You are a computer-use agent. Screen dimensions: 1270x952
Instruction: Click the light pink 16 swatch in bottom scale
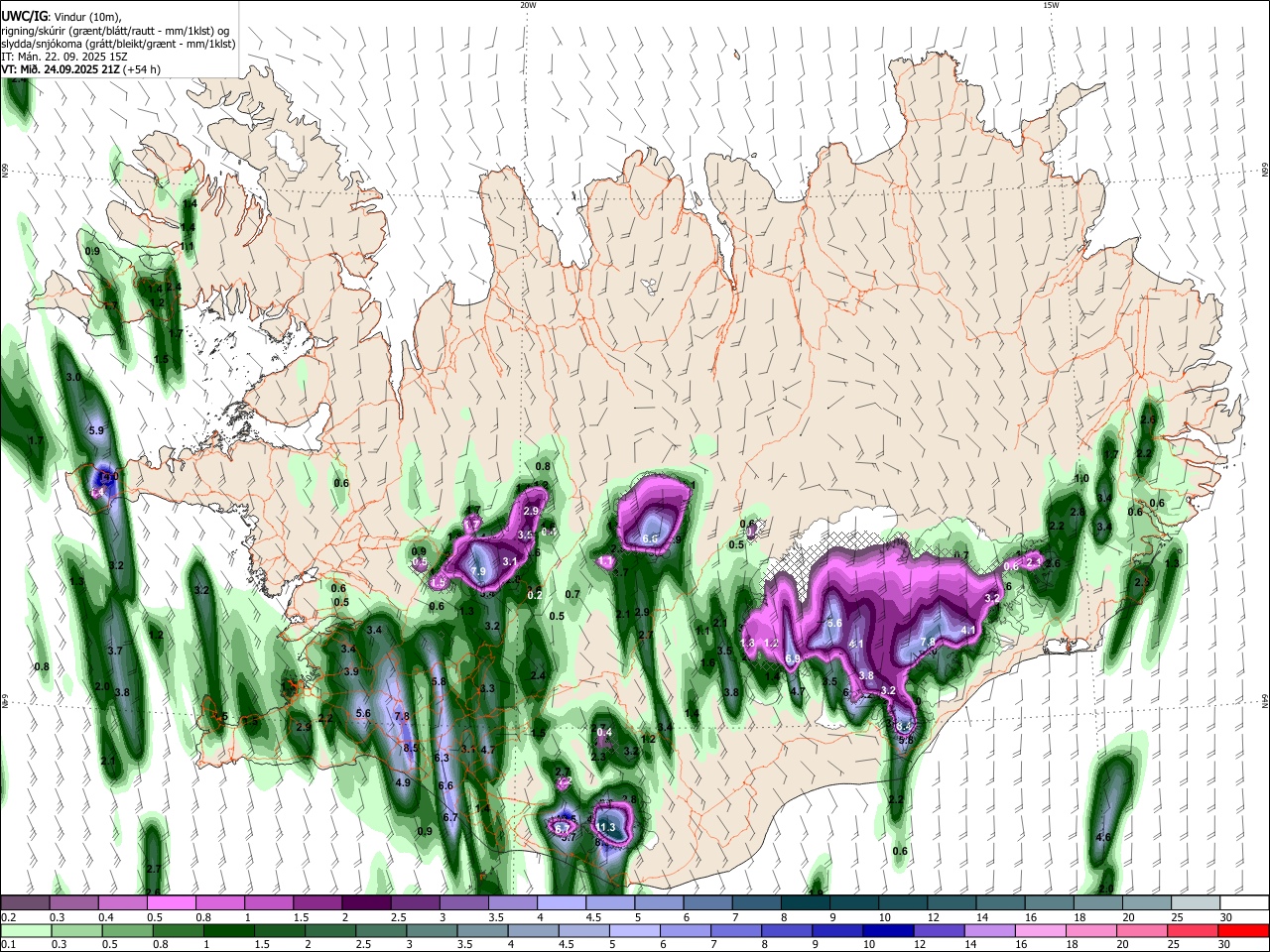pos(1041,930)
